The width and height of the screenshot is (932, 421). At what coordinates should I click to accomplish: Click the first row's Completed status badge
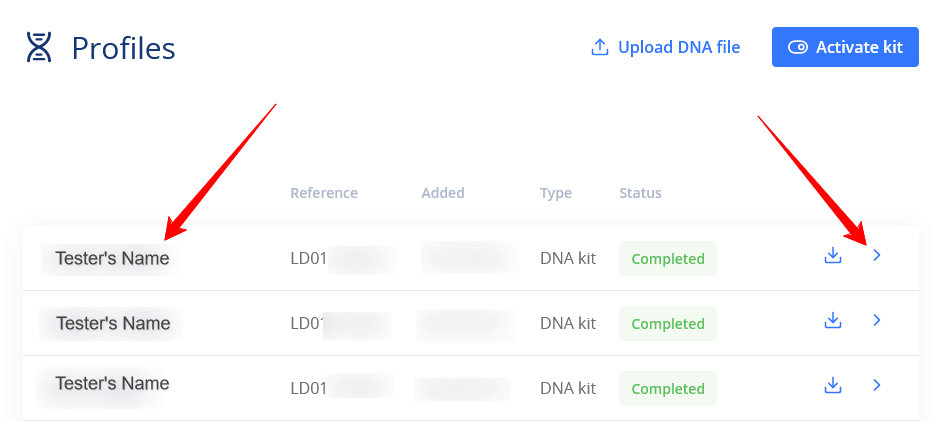[x=668, y=259]
